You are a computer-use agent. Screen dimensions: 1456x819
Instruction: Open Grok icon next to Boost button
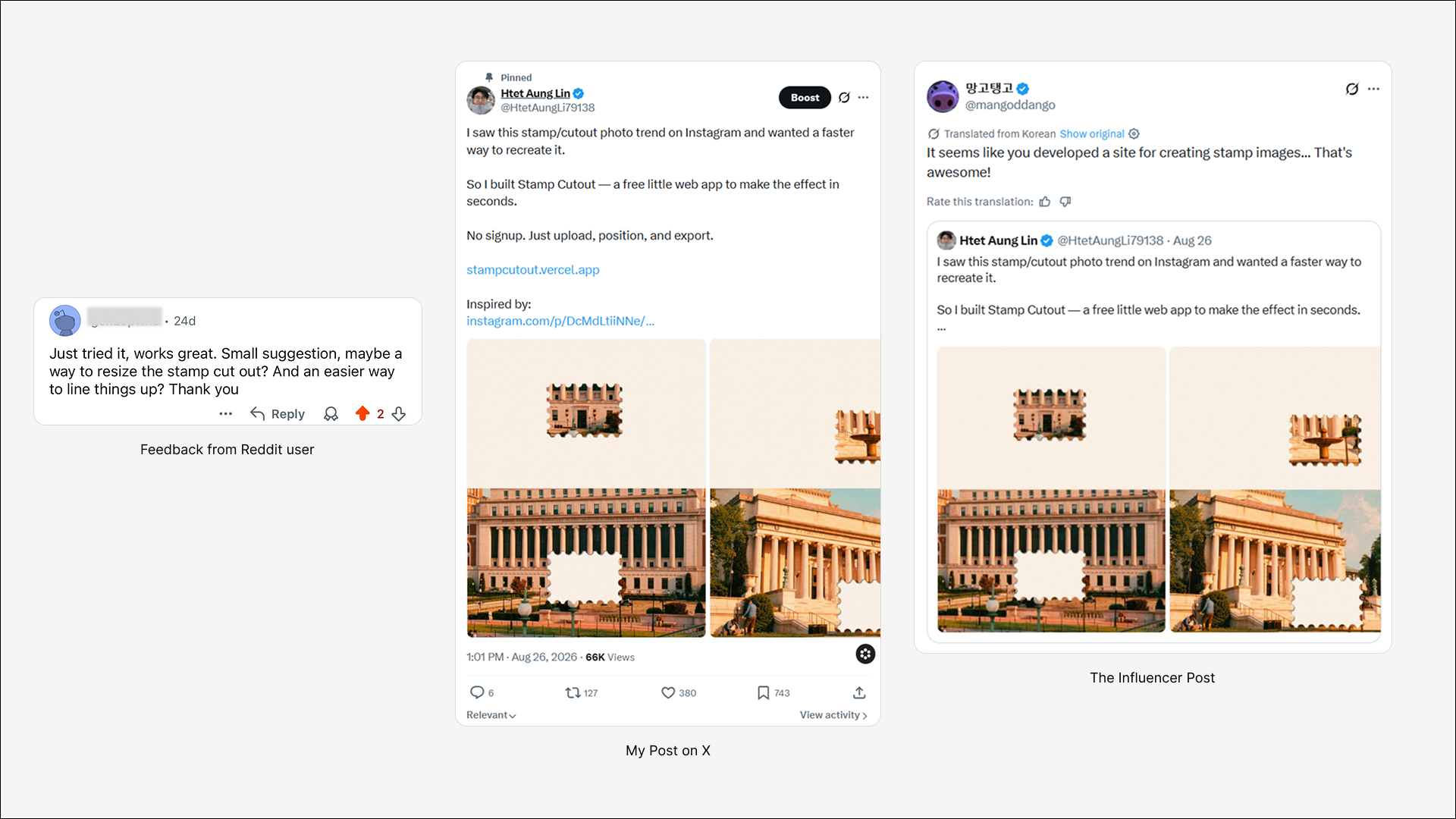[x=844, y=98]
